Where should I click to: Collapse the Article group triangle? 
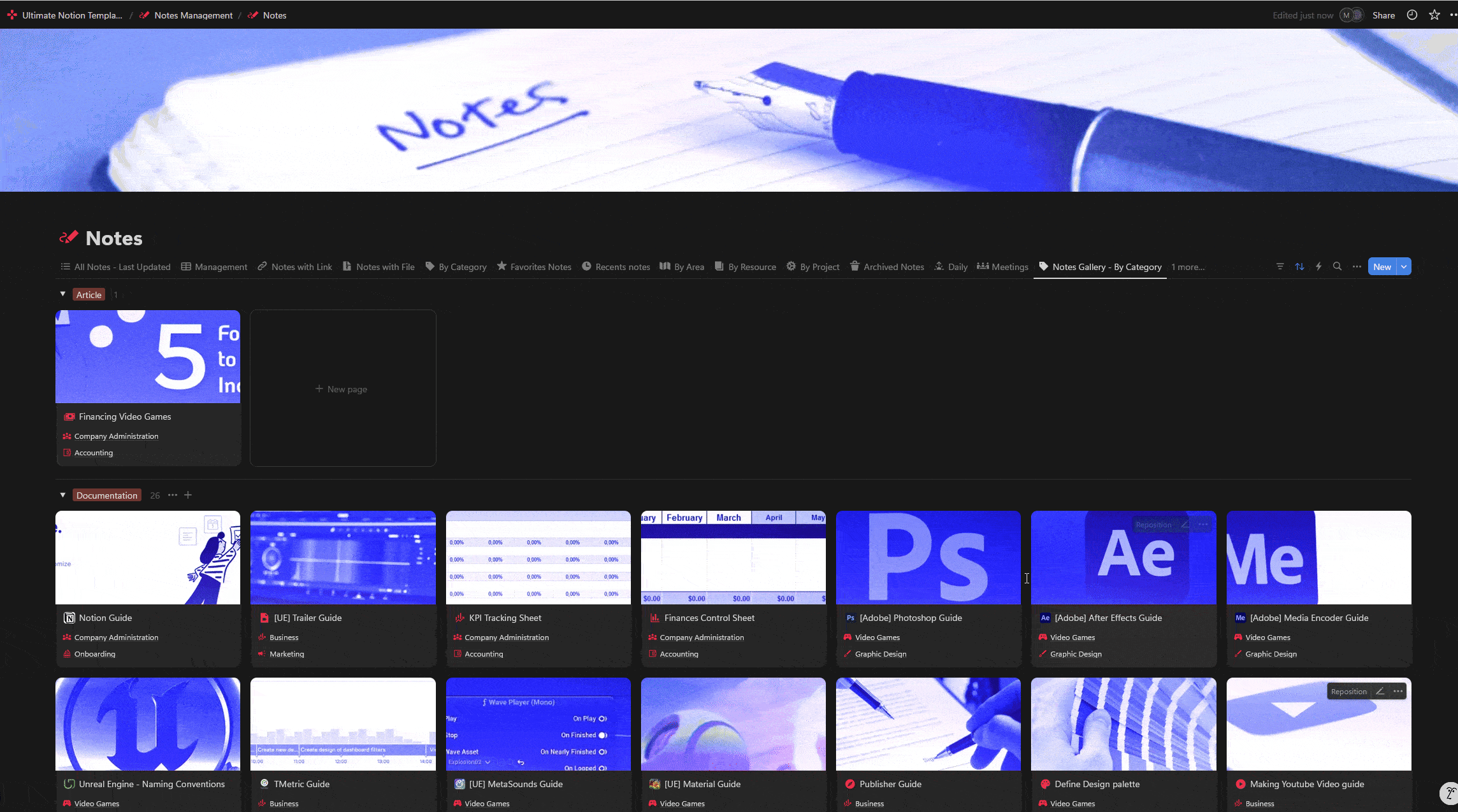[62, 294]
